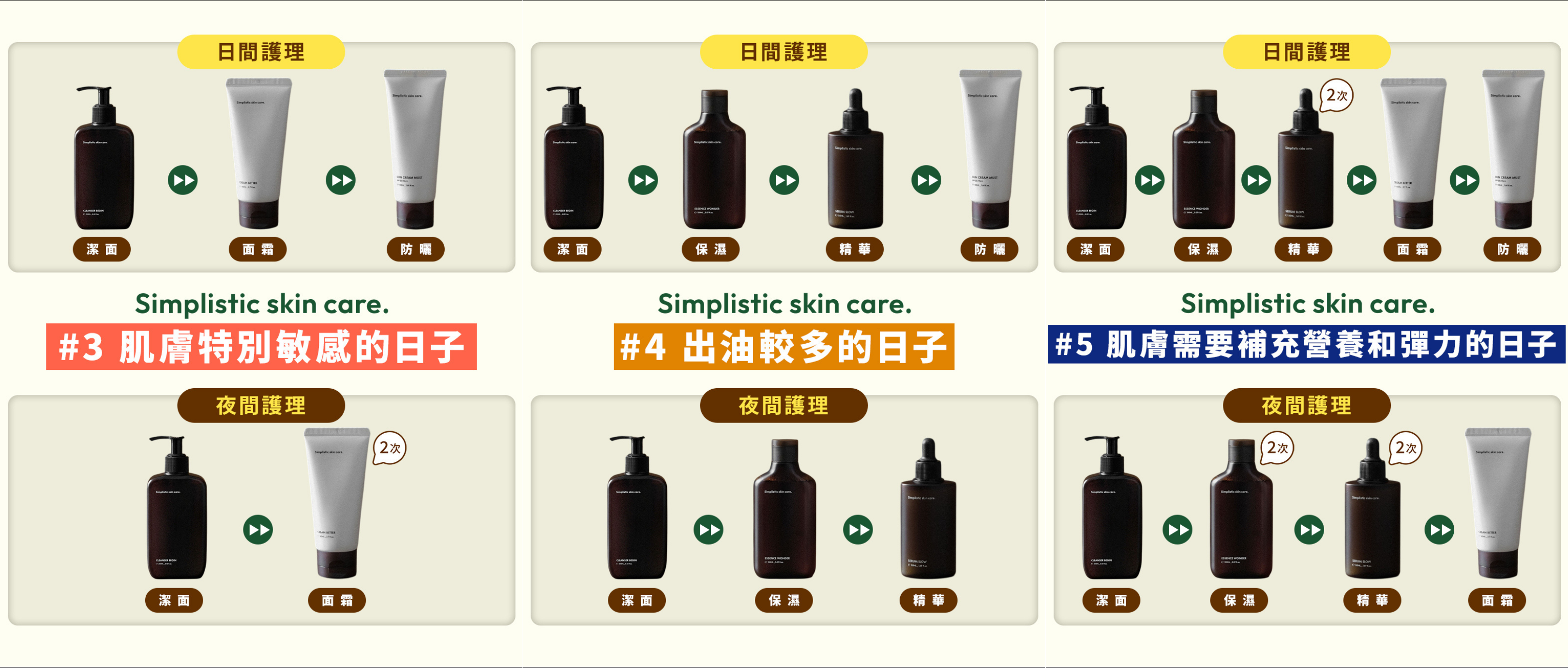The image size is (1568, 668).
Task: Click the #5 blue banner for nourishment and elasticity
Action: pos(1306,344)
